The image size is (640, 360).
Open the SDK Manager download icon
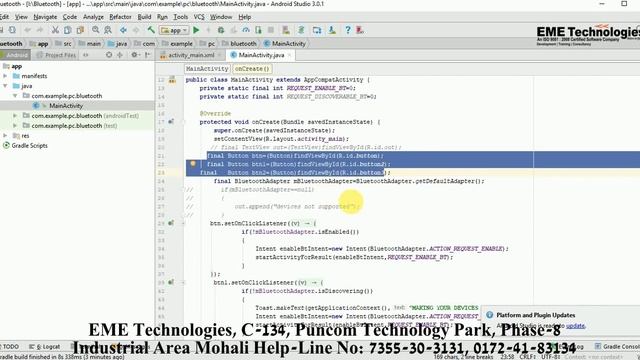point(332,30)
